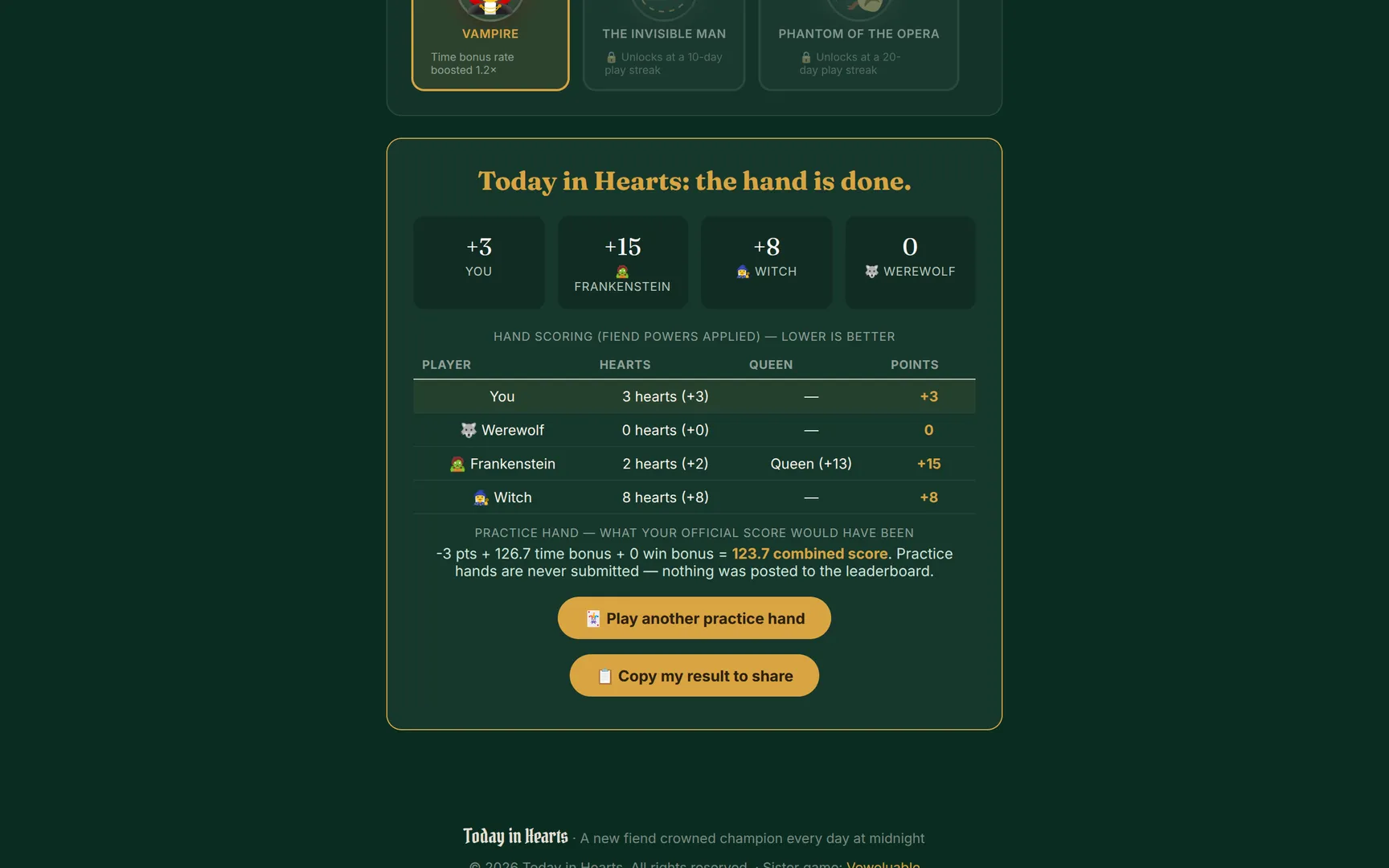Screen dimensions: 1389x868
Task: Select the You row in scoring table
Action: pyautogui.click(x=694, y=396)
